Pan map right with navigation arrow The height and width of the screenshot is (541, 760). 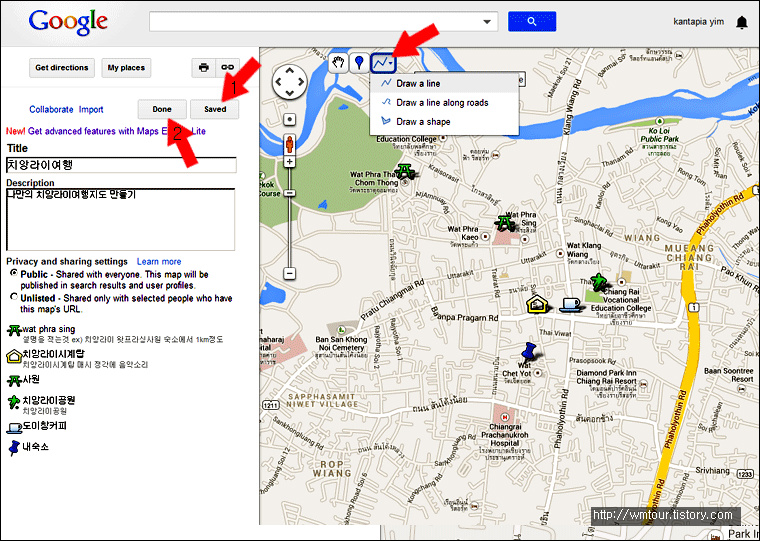(x=300, y=82)
